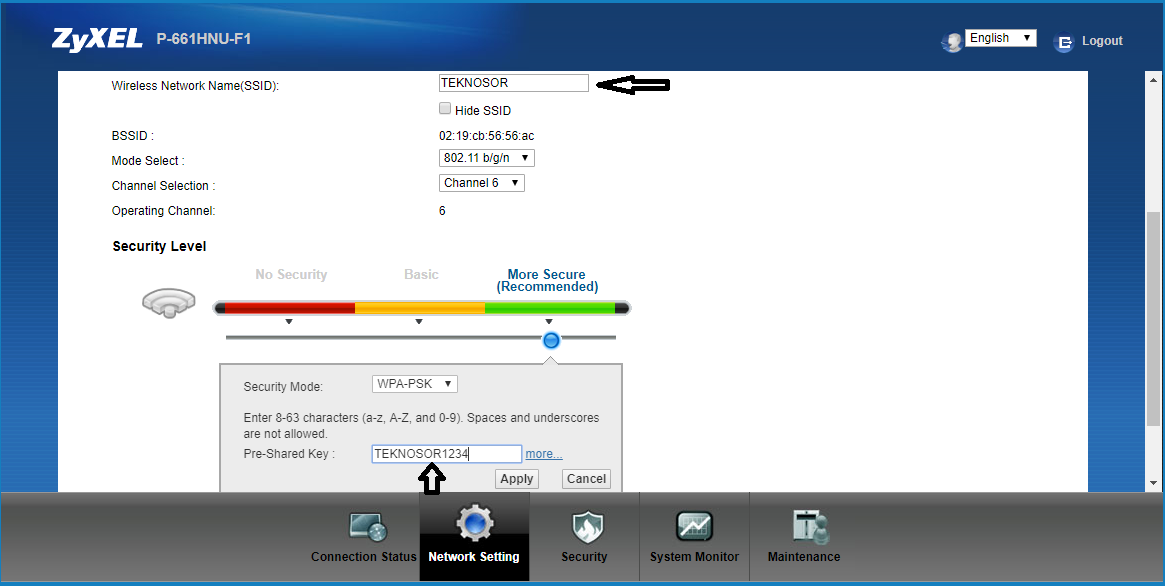
Task: Switch to the Maintenance tab label
Action: coord(804,556)
